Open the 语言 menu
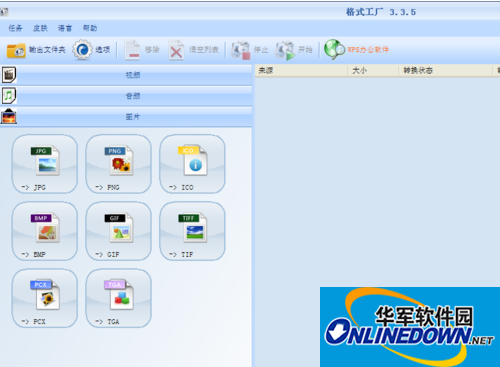The width and height of the screenshot is (500, 367). tap(65, 28)
